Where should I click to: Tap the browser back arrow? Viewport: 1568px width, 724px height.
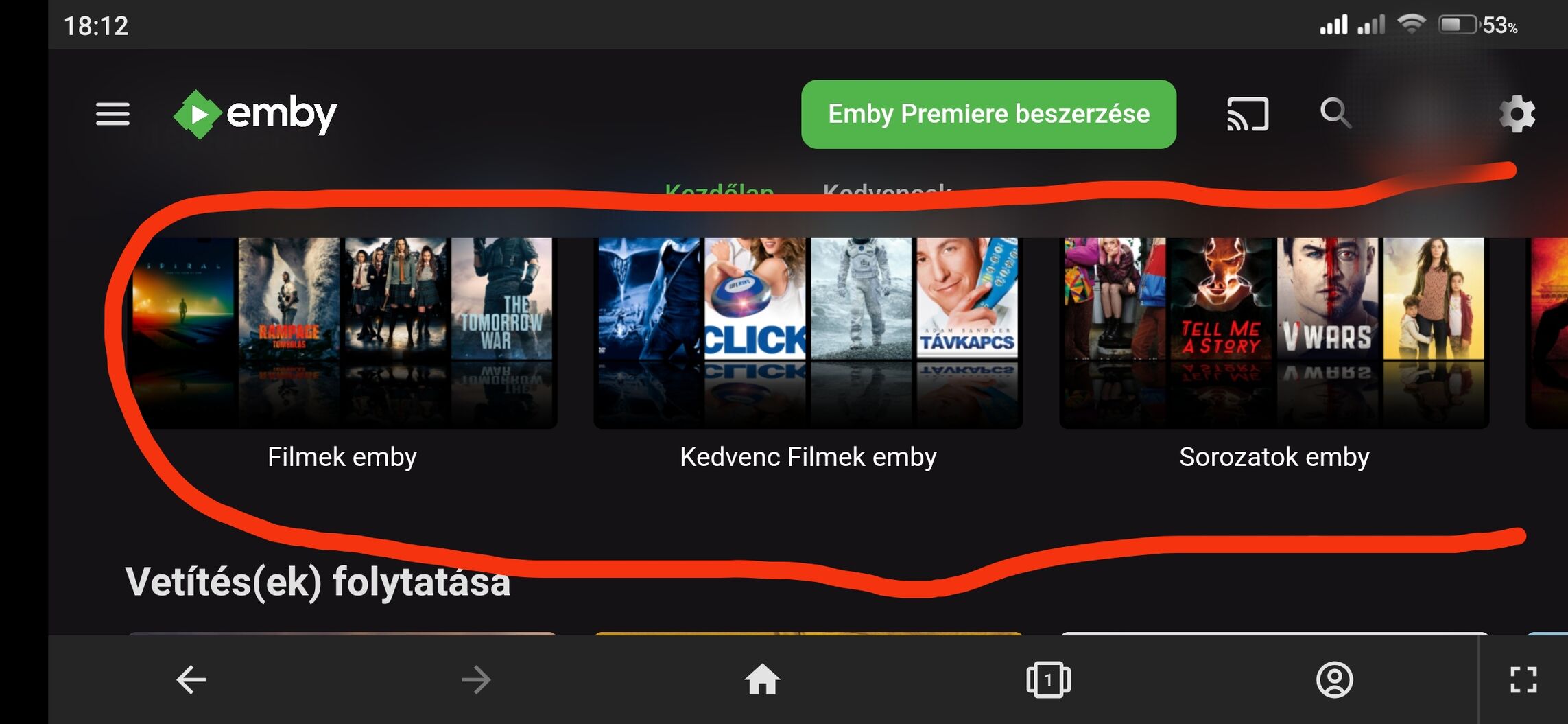click(x=191, y=680)
